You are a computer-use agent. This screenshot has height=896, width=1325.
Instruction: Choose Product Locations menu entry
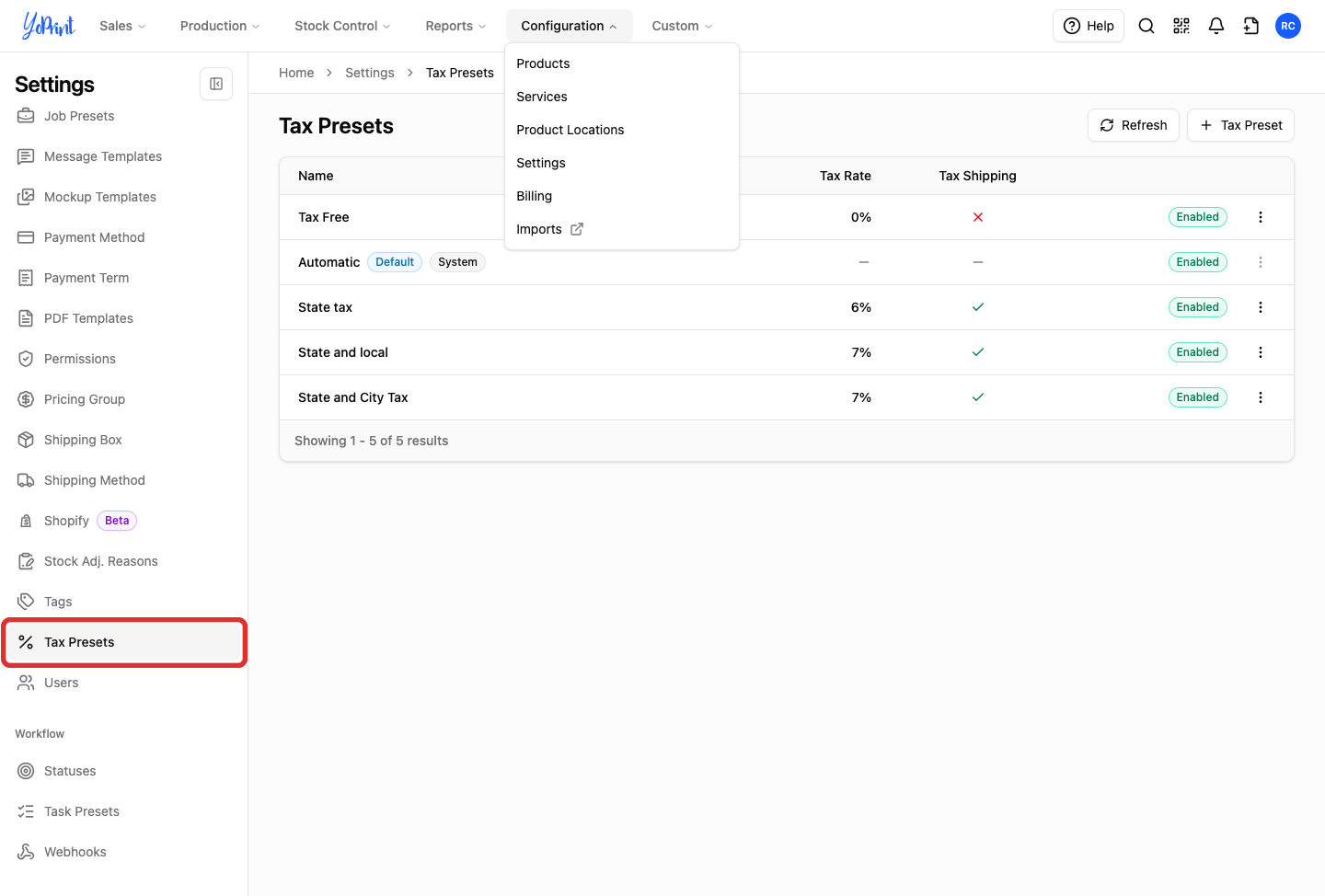[622, 130]
